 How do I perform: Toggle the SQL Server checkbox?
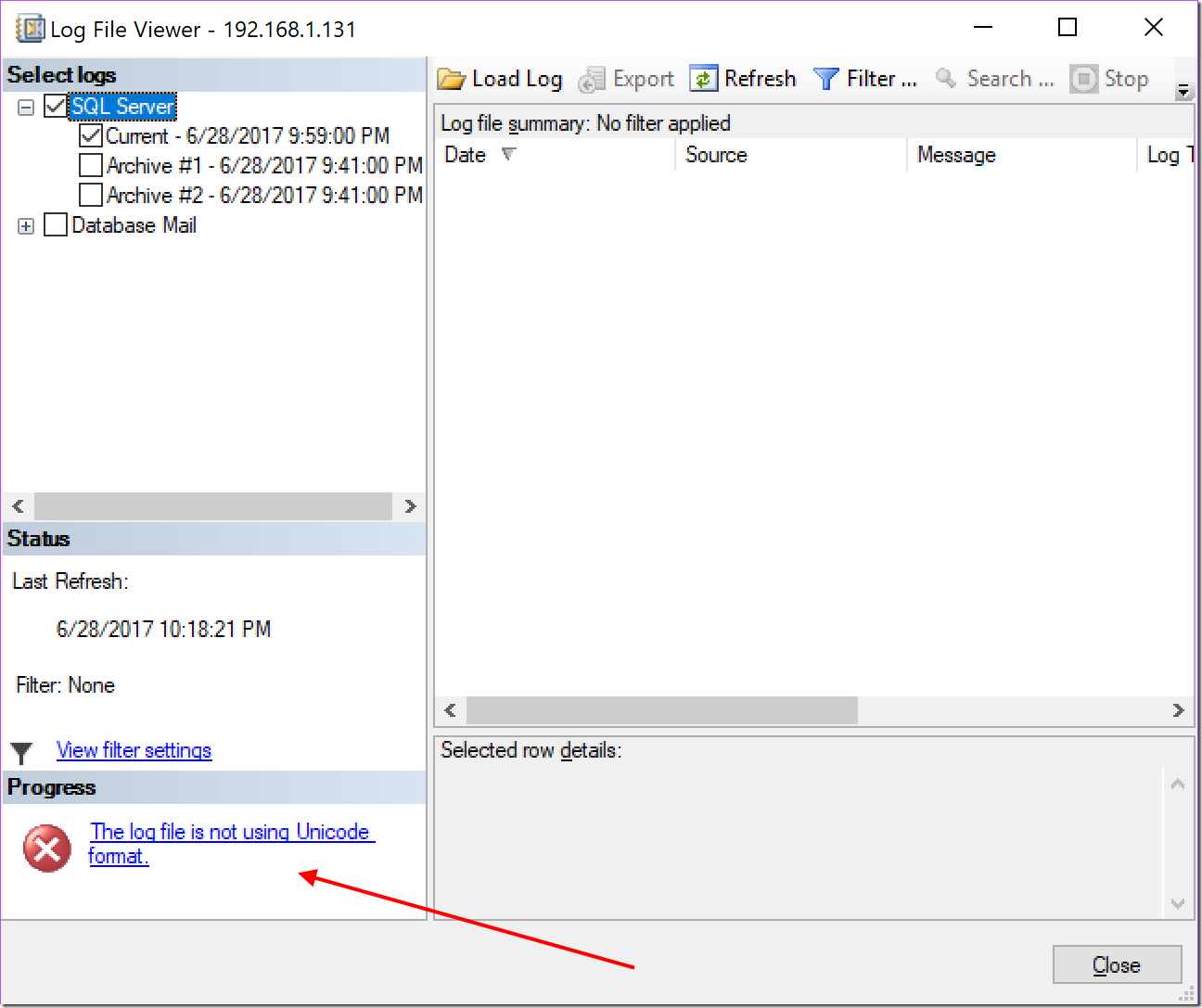(56, 106)
